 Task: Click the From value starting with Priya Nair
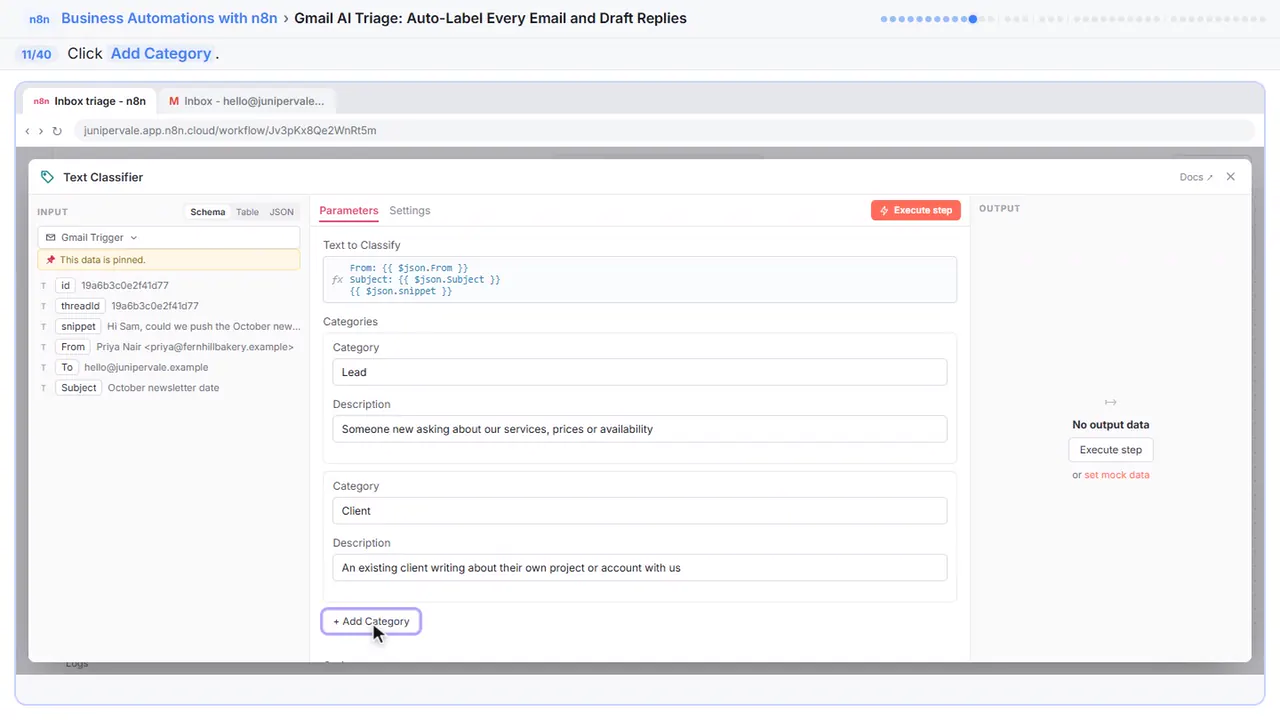click(x=195, y=347)
